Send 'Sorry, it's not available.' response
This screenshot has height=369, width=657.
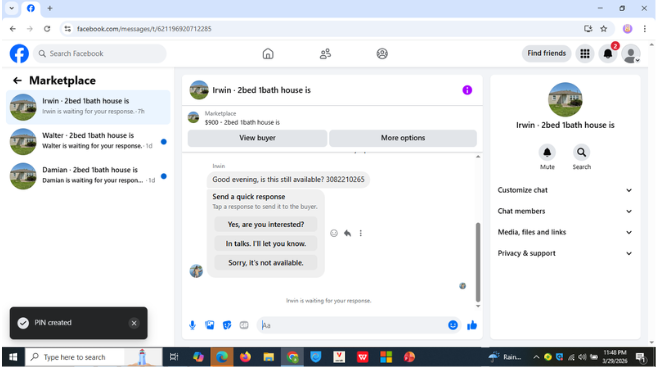[266, 263]
